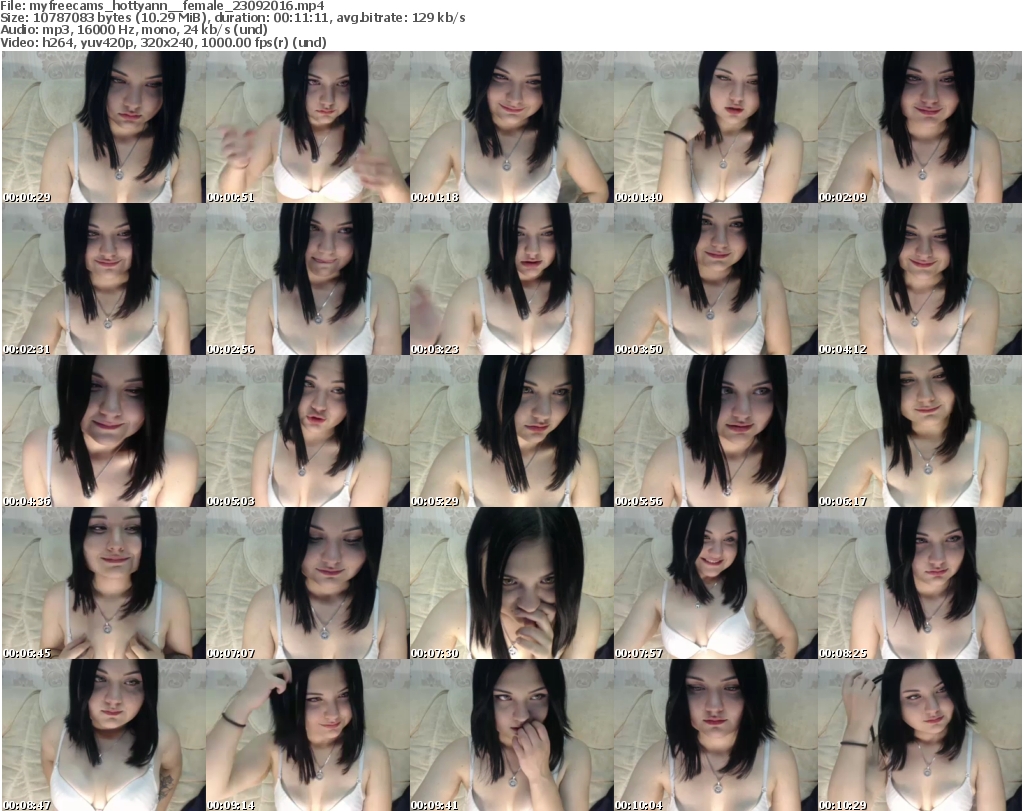1024x811 pixels.
Task: Select the thumbnail stamped 00:07:30
Action: tap(511, 583)
